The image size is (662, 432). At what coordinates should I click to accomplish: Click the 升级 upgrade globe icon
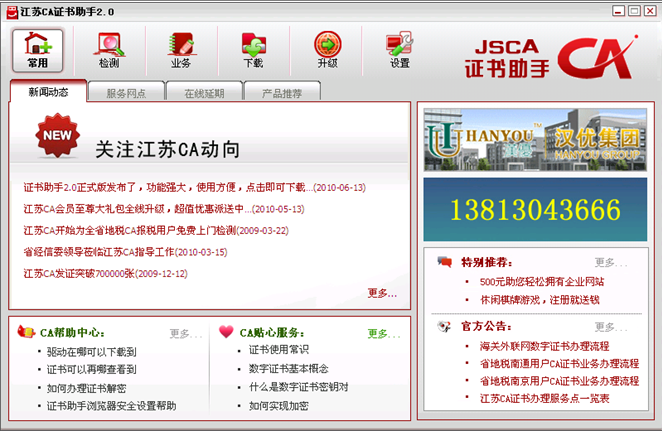(328, 51)
